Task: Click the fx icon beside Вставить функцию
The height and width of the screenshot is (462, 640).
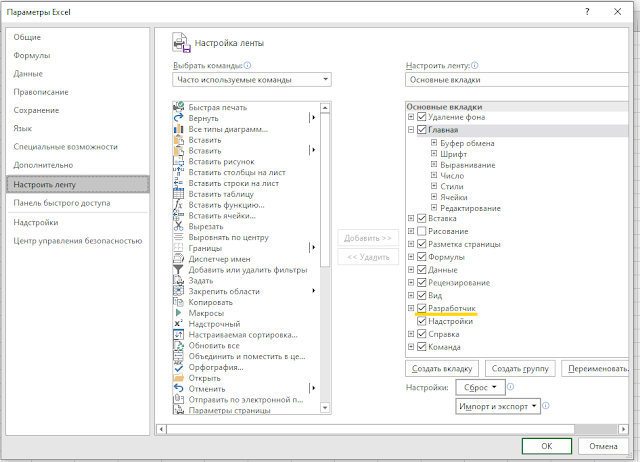Action: [x=178, y=205]
